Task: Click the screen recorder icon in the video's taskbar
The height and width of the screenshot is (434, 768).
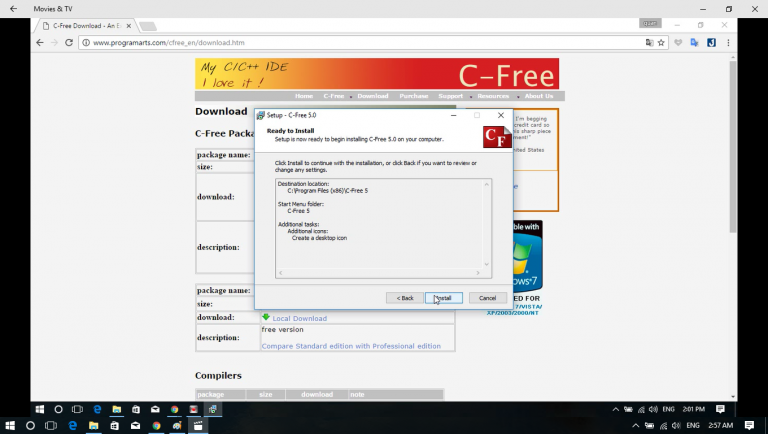Action: pos(193,409)
